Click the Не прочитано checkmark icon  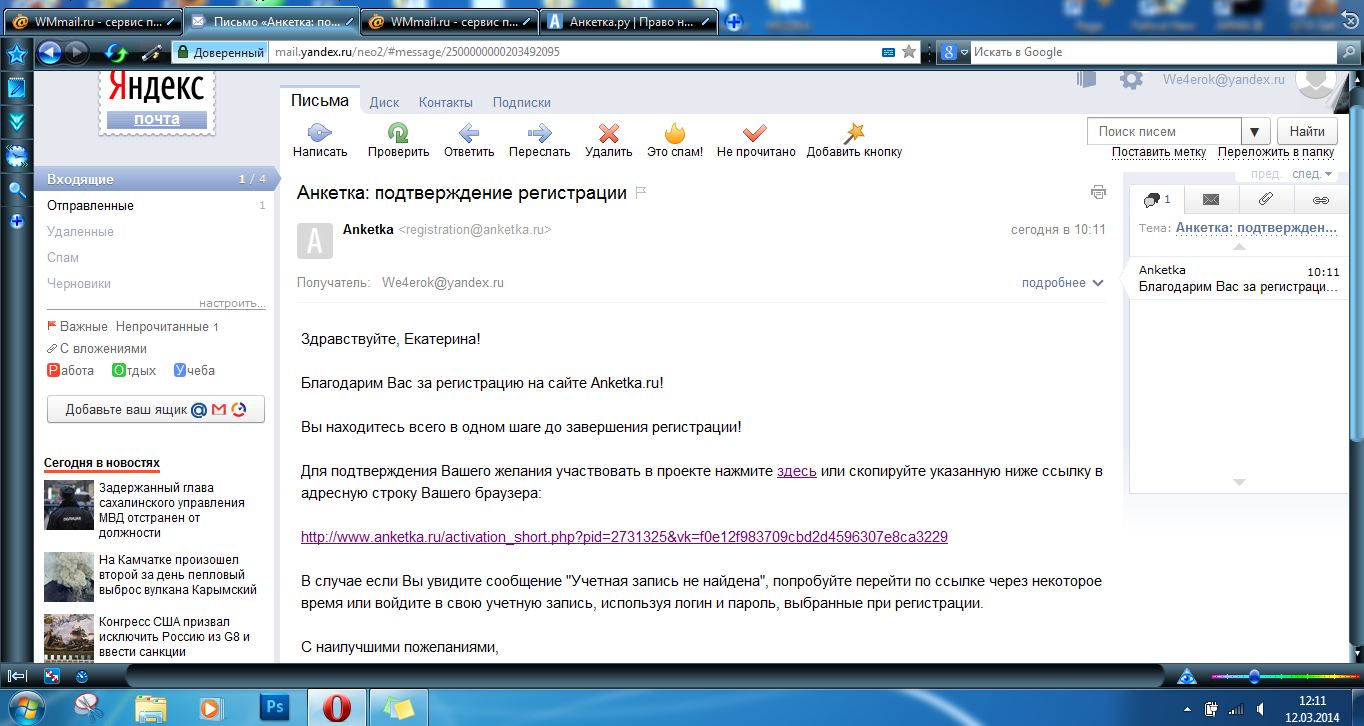(755, 132)
